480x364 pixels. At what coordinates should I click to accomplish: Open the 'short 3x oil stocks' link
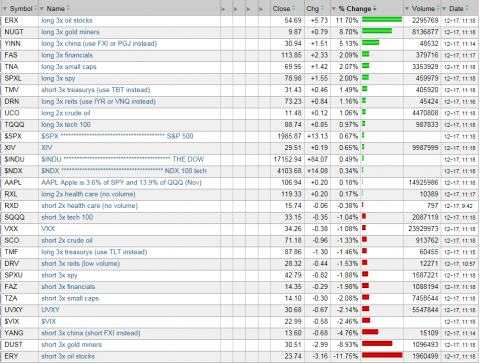[68, 356]
